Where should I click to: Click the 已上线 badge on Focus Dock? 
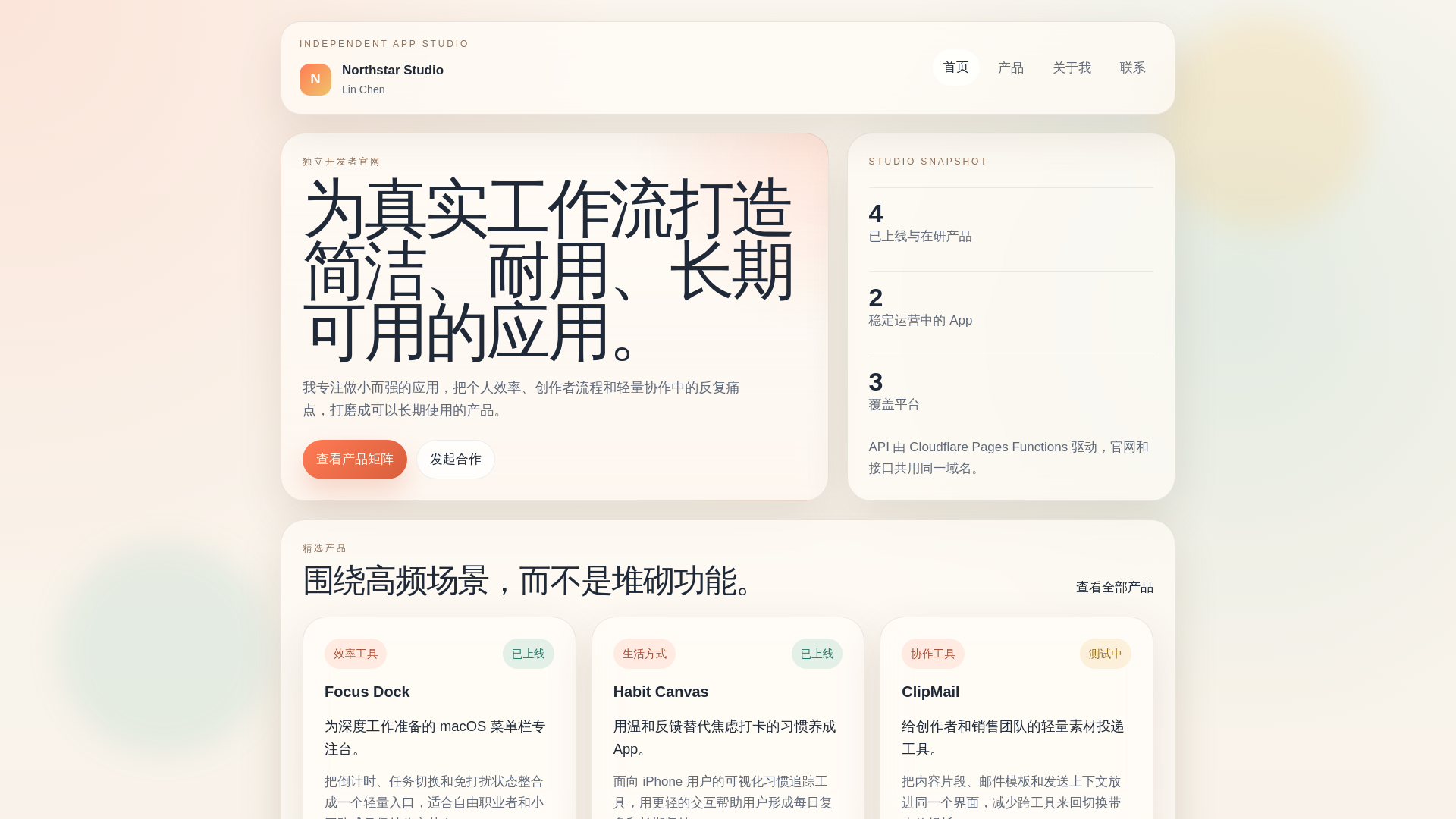[529, 654]
